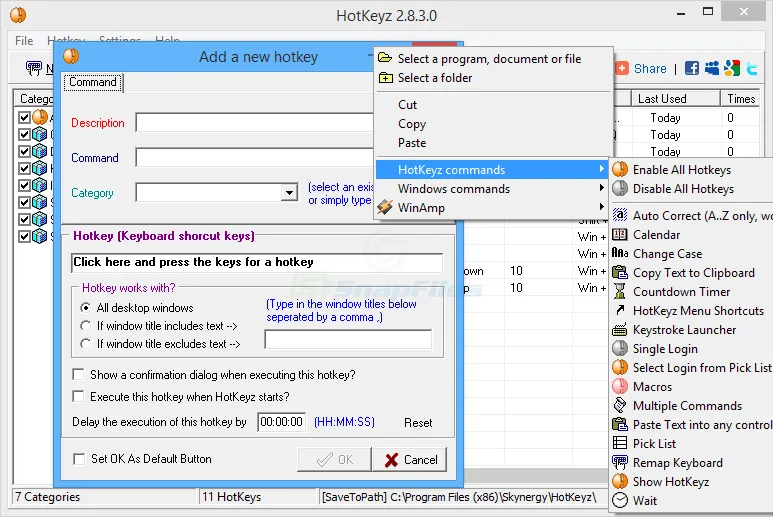Viewport: 773px width, 517px height.
Task: Click the Multiple Commands icon
Action: click(620, 406)
